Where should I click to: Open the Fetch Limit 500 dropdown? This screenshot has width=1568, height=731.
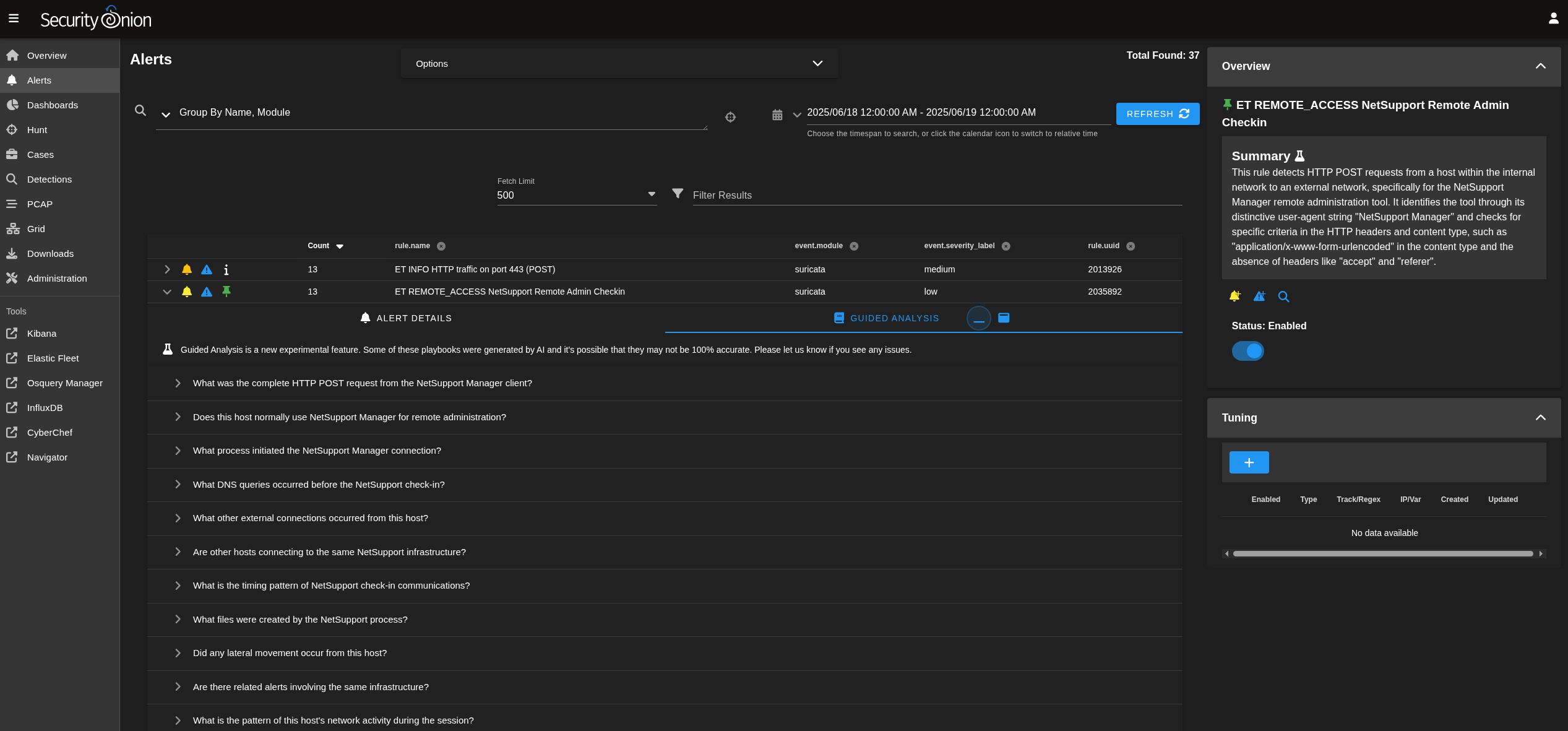(x=576, y=195)
